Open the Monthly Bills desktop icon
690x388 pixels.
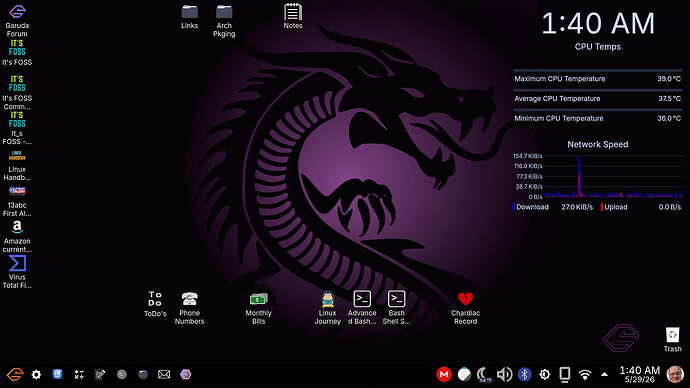258,308
